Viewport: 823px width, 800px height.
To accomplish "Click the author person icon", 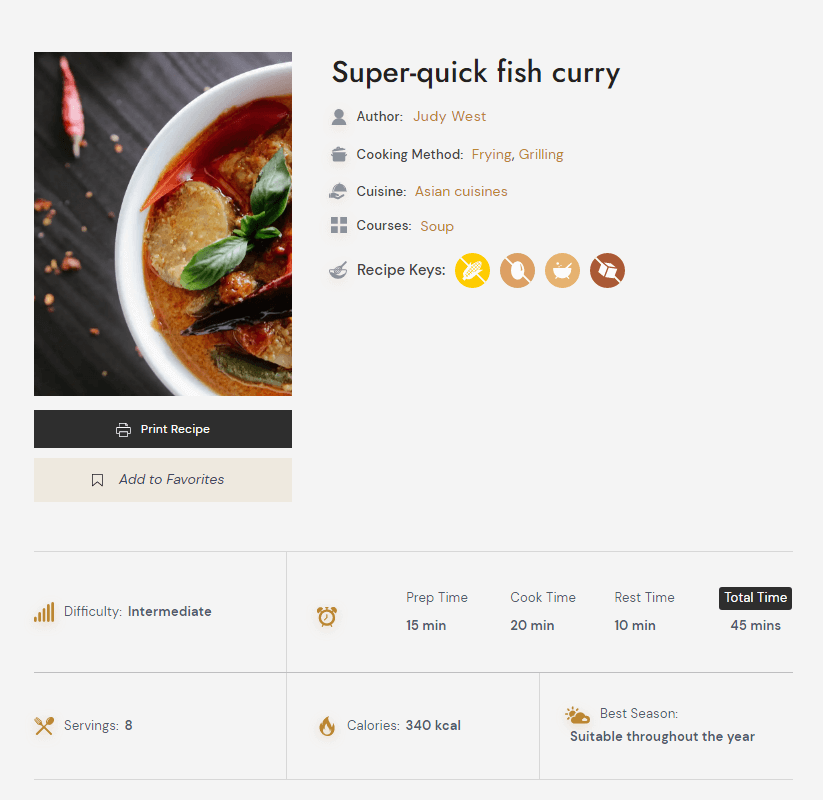I will pos(339,117).
